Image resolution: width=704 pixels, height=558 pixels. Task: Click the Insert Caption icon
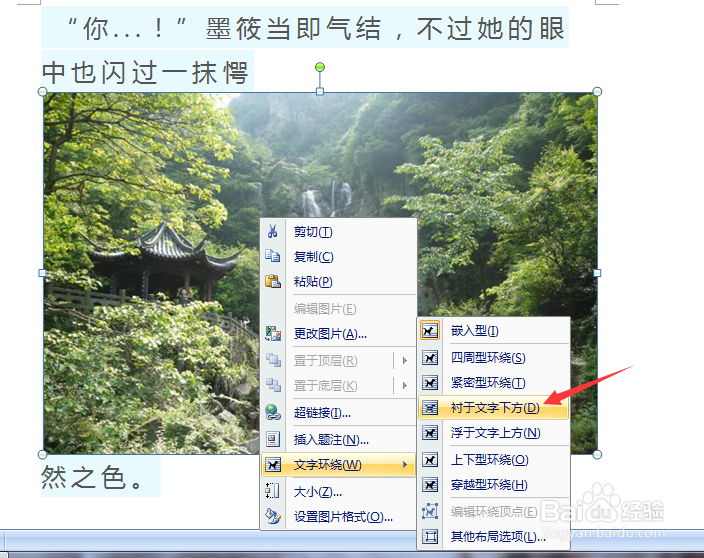[x=273, y=439]
